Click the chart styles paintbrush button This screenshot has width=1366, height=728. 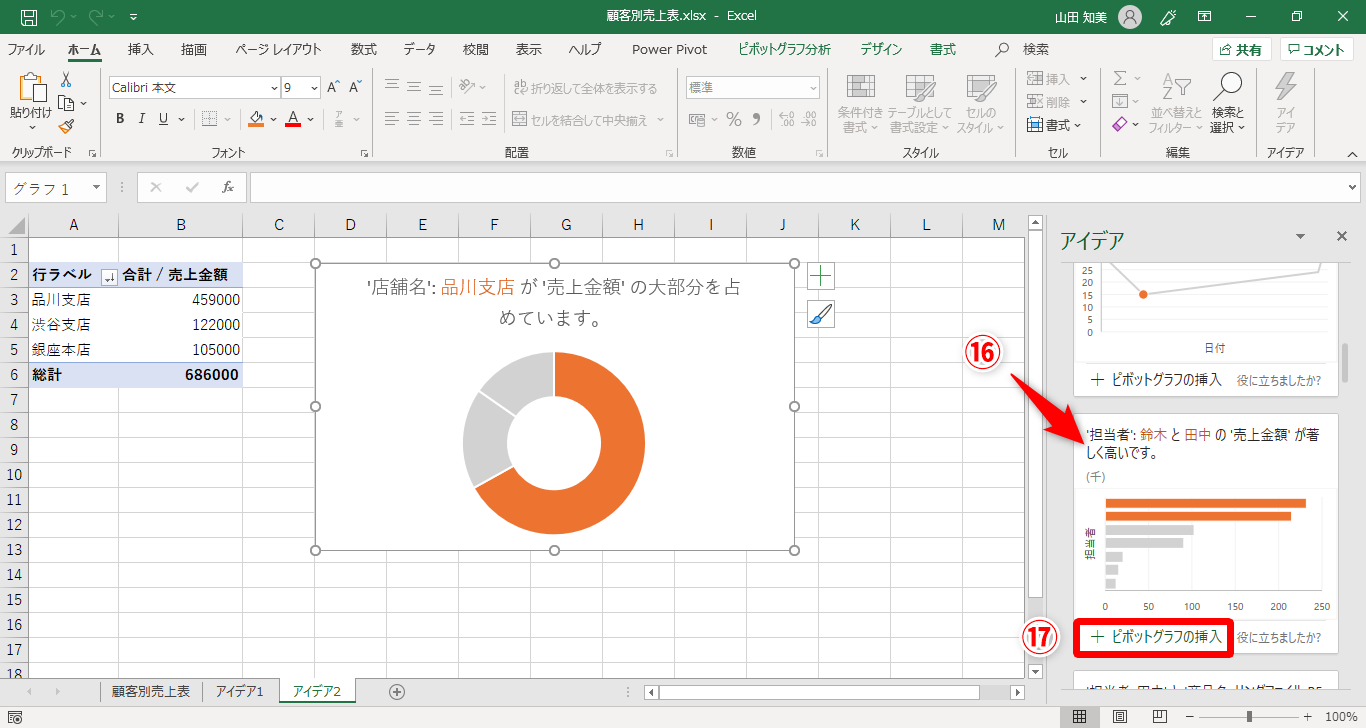point(821,315)
